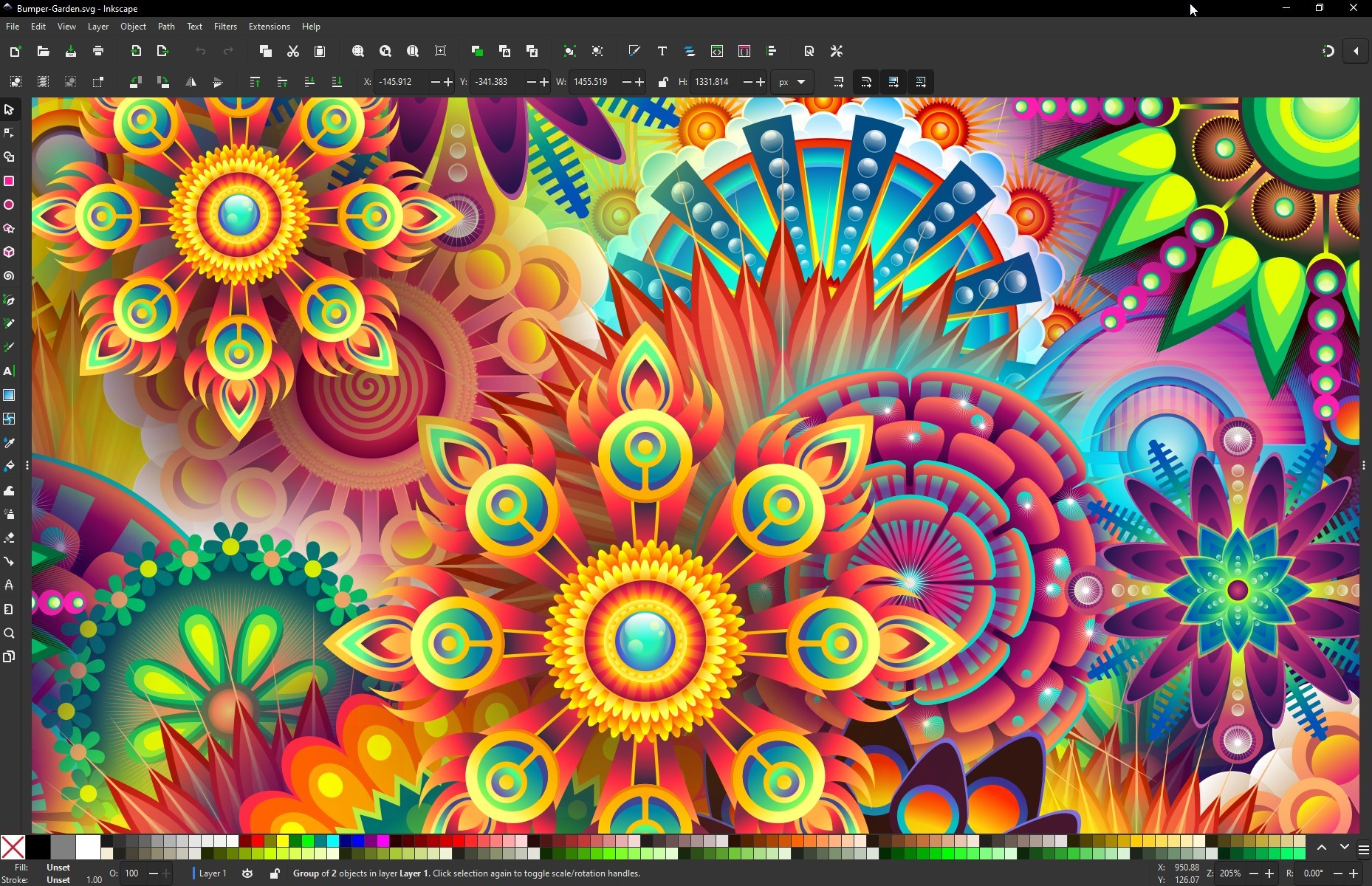Viewport: 1372px width, 886px height.
Task: Choose the Star and polygon tool
Action: coord(10,228)
